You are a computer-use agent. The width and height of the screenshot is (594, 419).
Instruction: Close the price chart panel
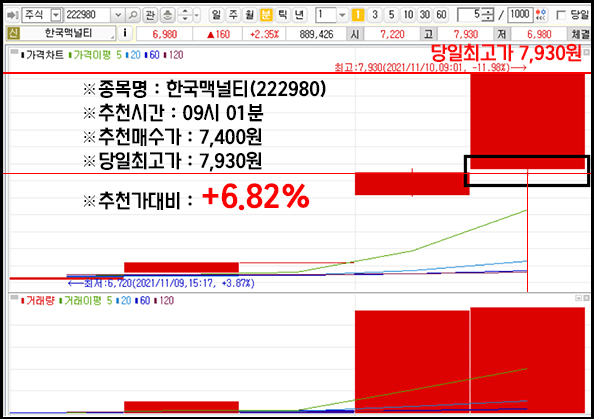[586, 52]
